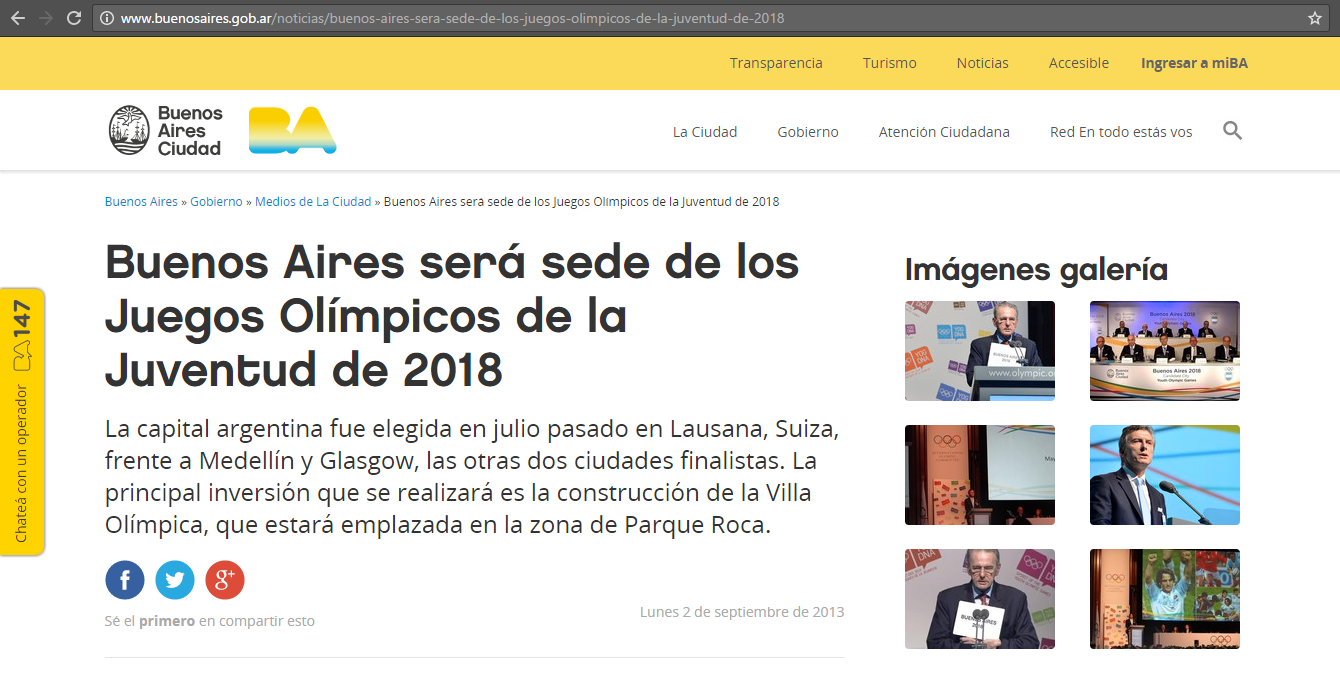Screen dimensions: 1340x693
Task: Click the yellow BA logo
Action: tap(292, 131)
